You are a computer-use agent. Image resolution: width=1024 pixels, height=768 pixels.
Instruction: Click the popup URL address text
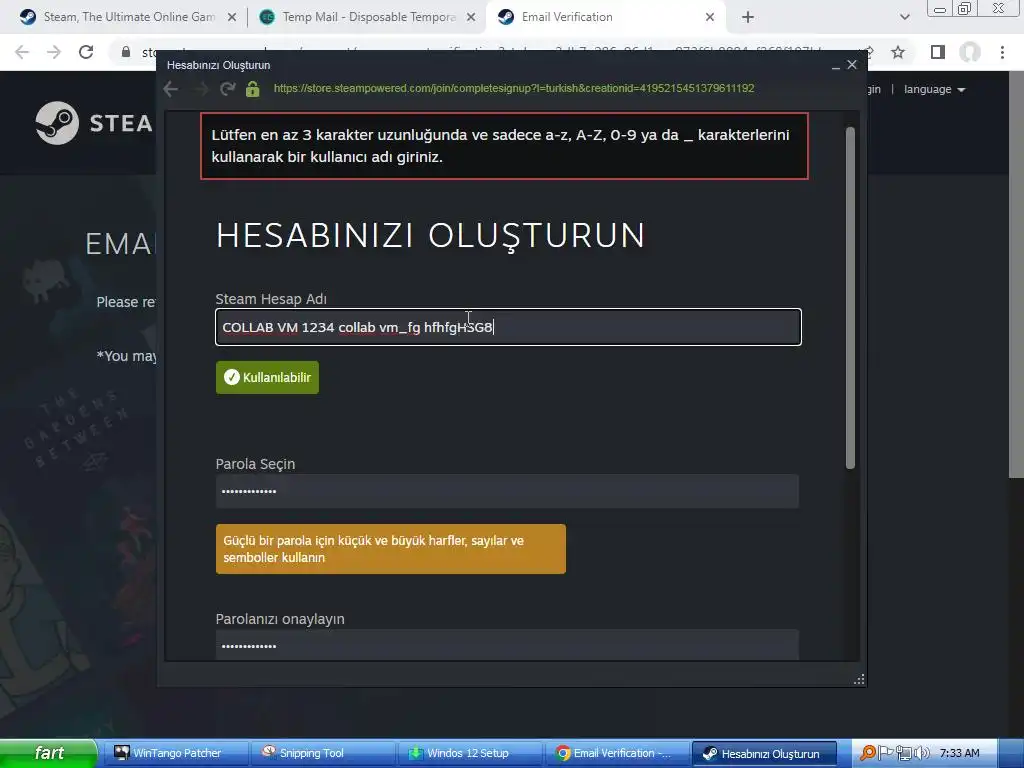[514, 88]
